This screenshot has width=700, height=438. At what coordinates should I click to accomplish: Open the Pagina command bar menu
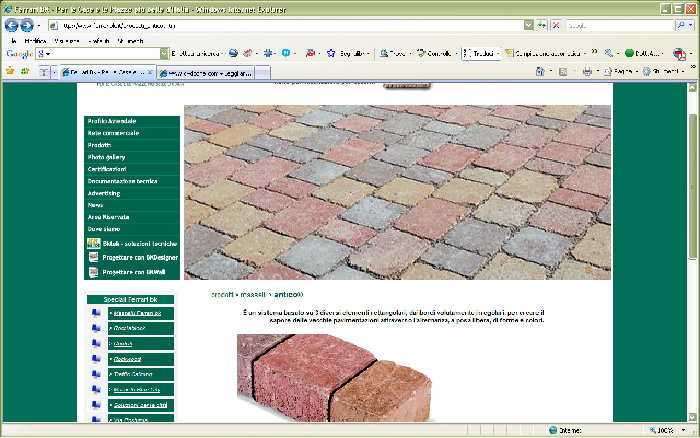[x=618, y=71]
